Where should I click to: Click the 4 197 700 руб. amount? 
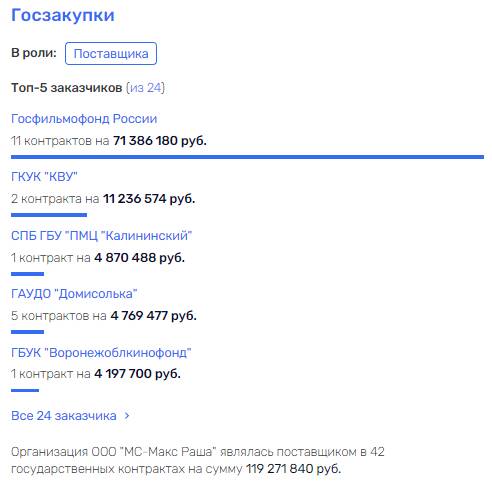(137, 374)
